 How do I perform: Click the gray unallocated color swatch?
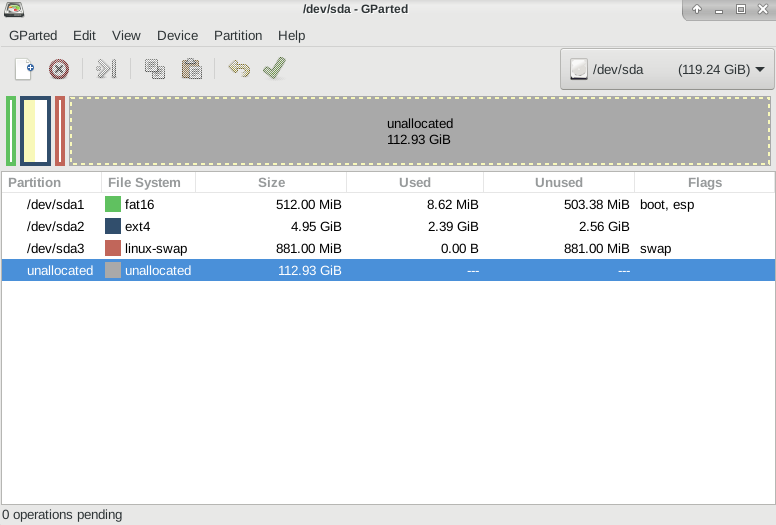pos(113,270)
